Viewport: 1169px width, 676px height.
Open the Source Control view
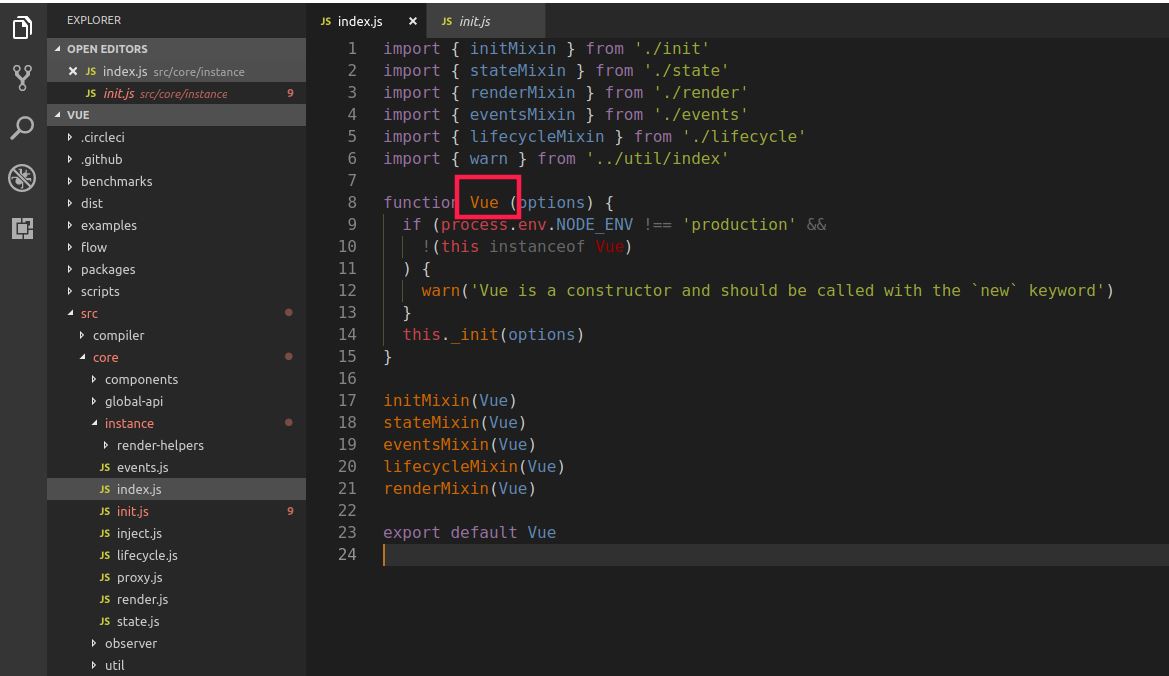22,78
